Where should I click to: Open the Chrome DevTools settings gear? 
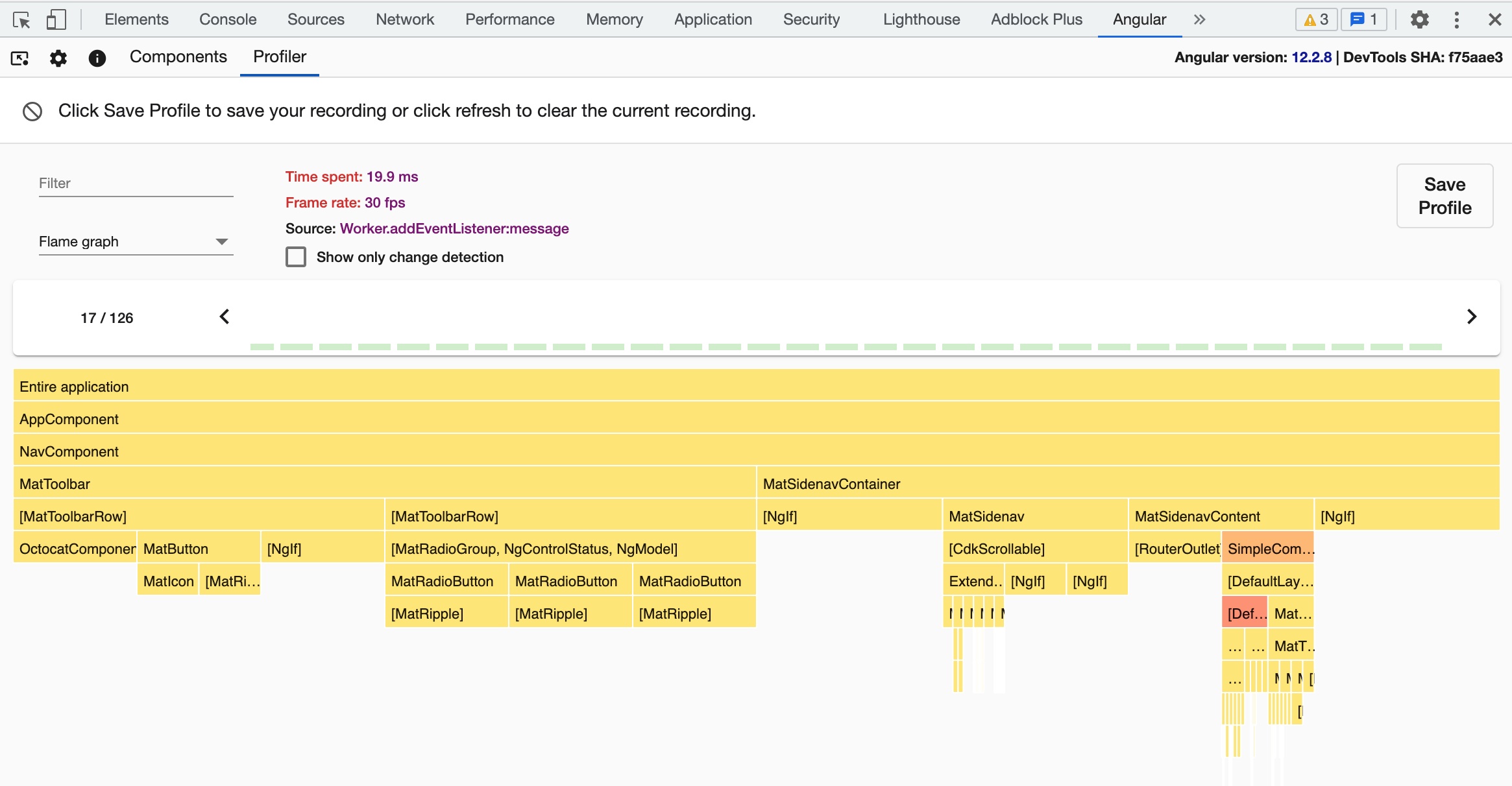pos(1419,19)
